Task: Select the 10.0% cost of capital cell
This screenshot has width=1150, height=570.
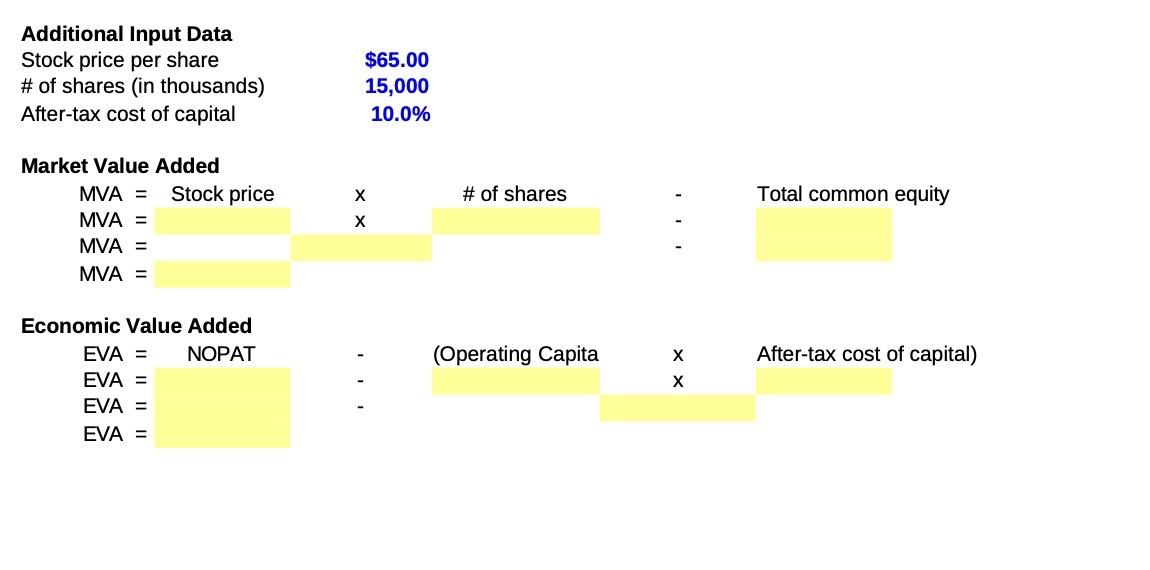Action: pyautogui.click(x=400, y=114)
